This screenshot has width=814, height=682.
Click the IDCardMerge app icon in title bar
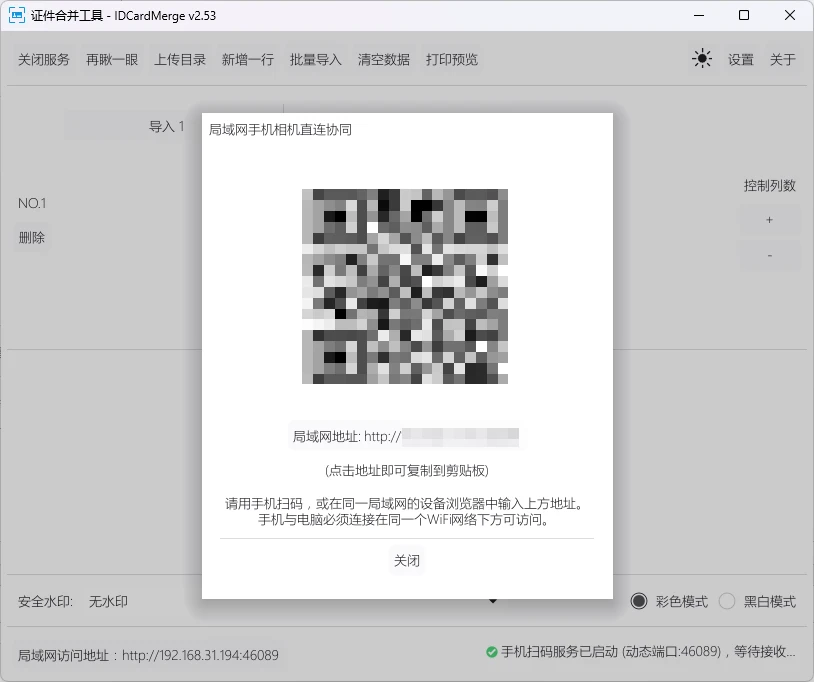click(x=17, y=16)
